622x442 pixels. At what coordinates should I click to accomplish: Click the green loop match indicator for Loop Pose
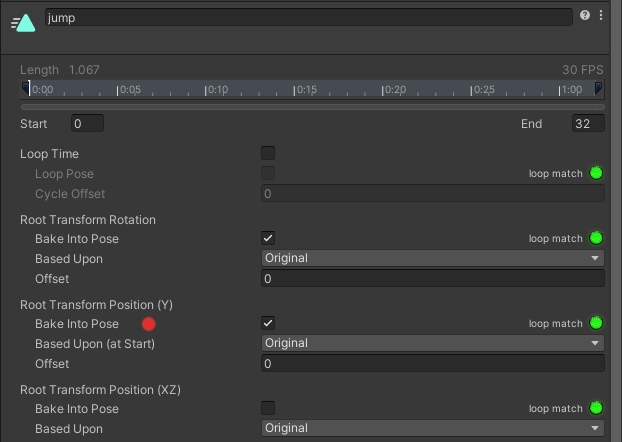[x=597, y=173]
